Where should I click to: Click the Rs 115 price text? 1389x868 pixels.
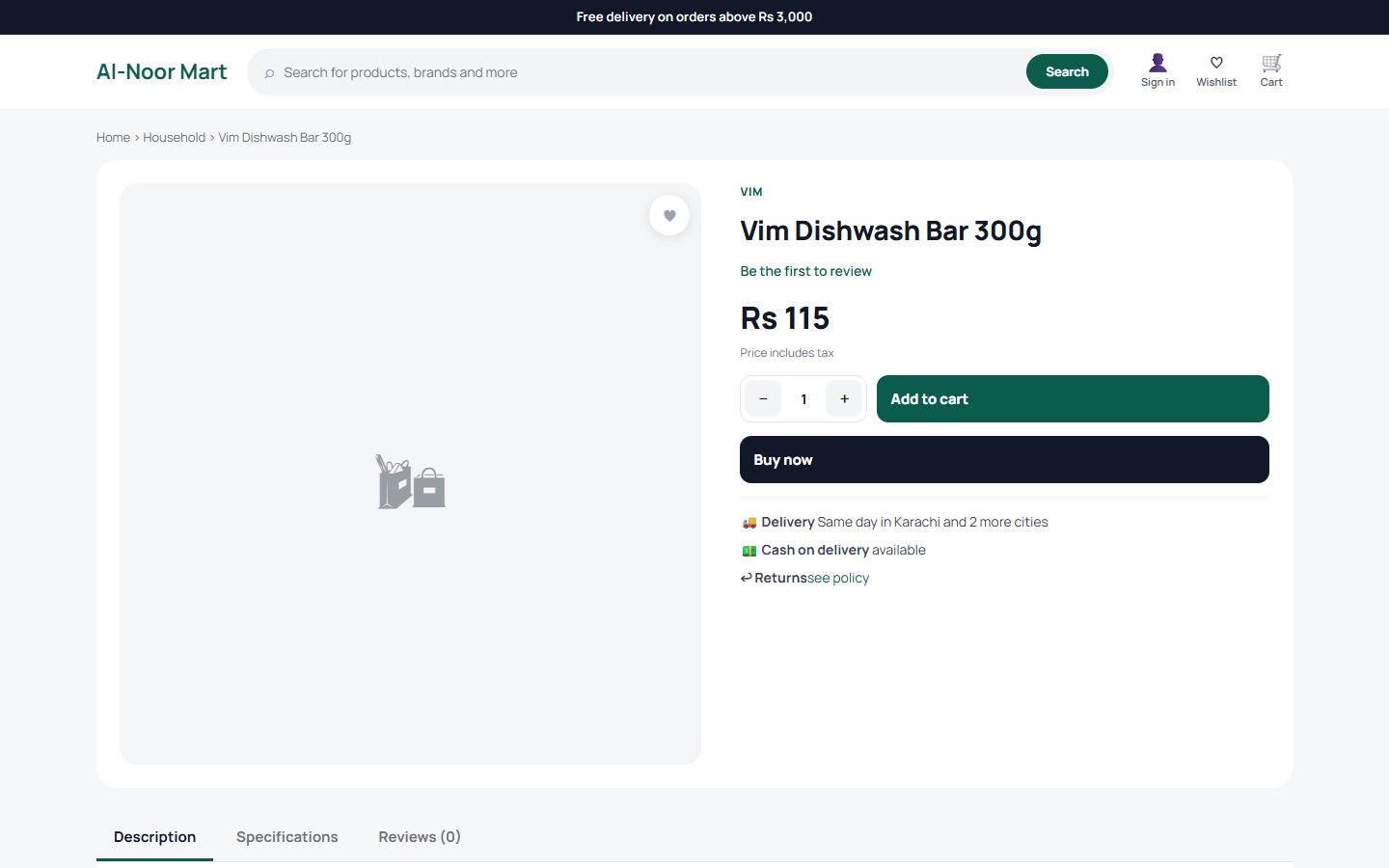784,317
